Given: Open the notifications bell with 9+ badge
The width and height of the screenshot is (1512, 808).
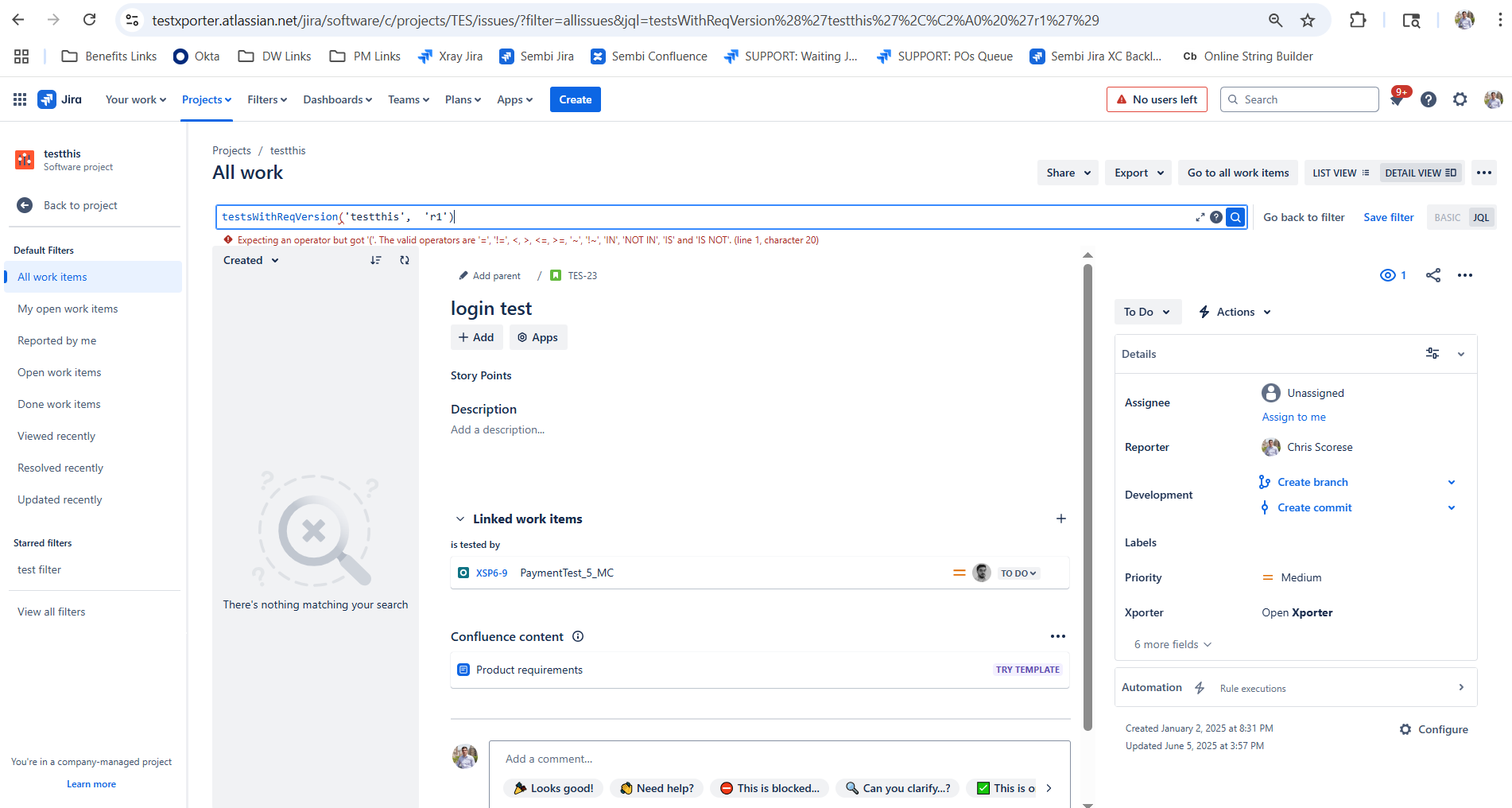Looking at the screenshot, I should pyautogui.click(x=1397, y=99).
